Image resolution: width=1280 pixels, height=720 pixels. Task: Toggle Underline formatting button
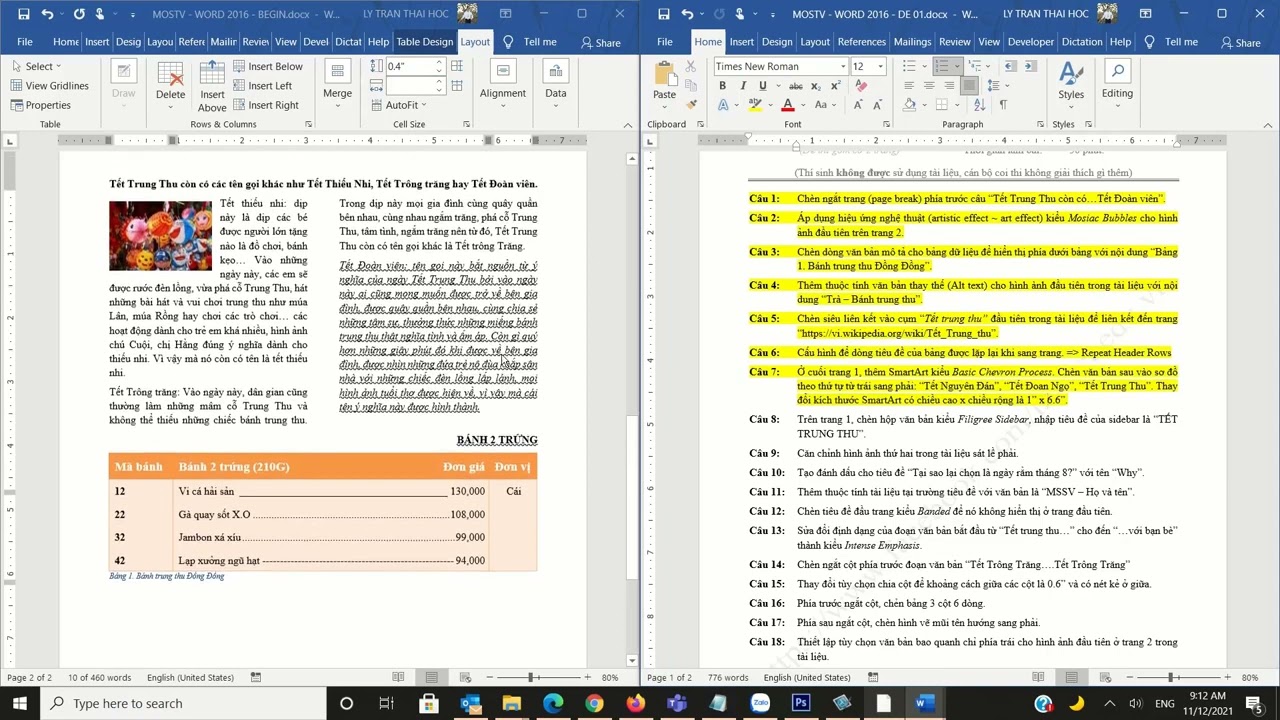762,86
